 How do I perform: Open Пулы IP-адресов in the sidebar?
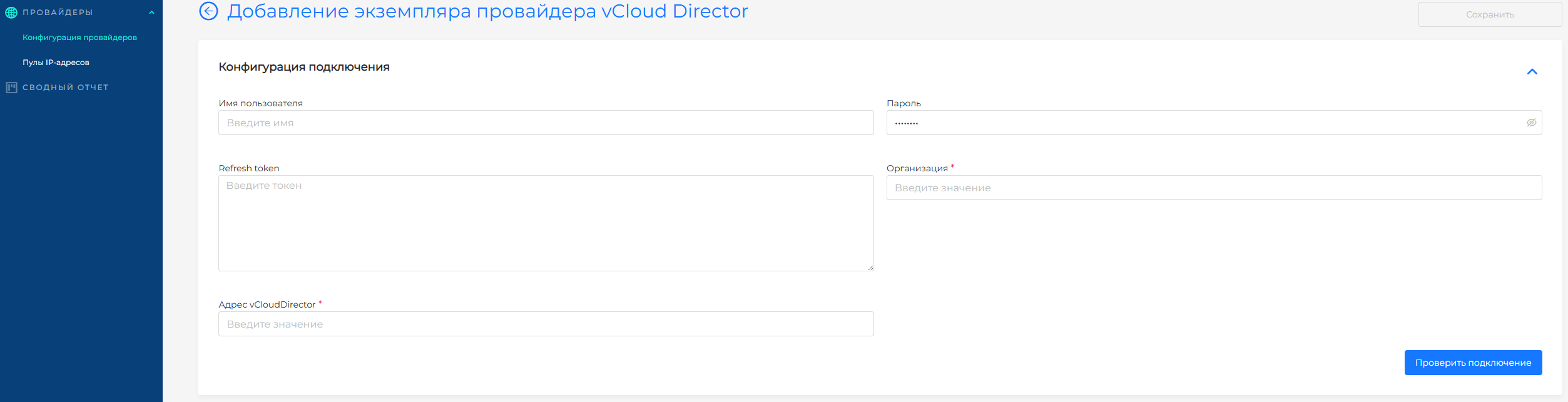[56, 63]
